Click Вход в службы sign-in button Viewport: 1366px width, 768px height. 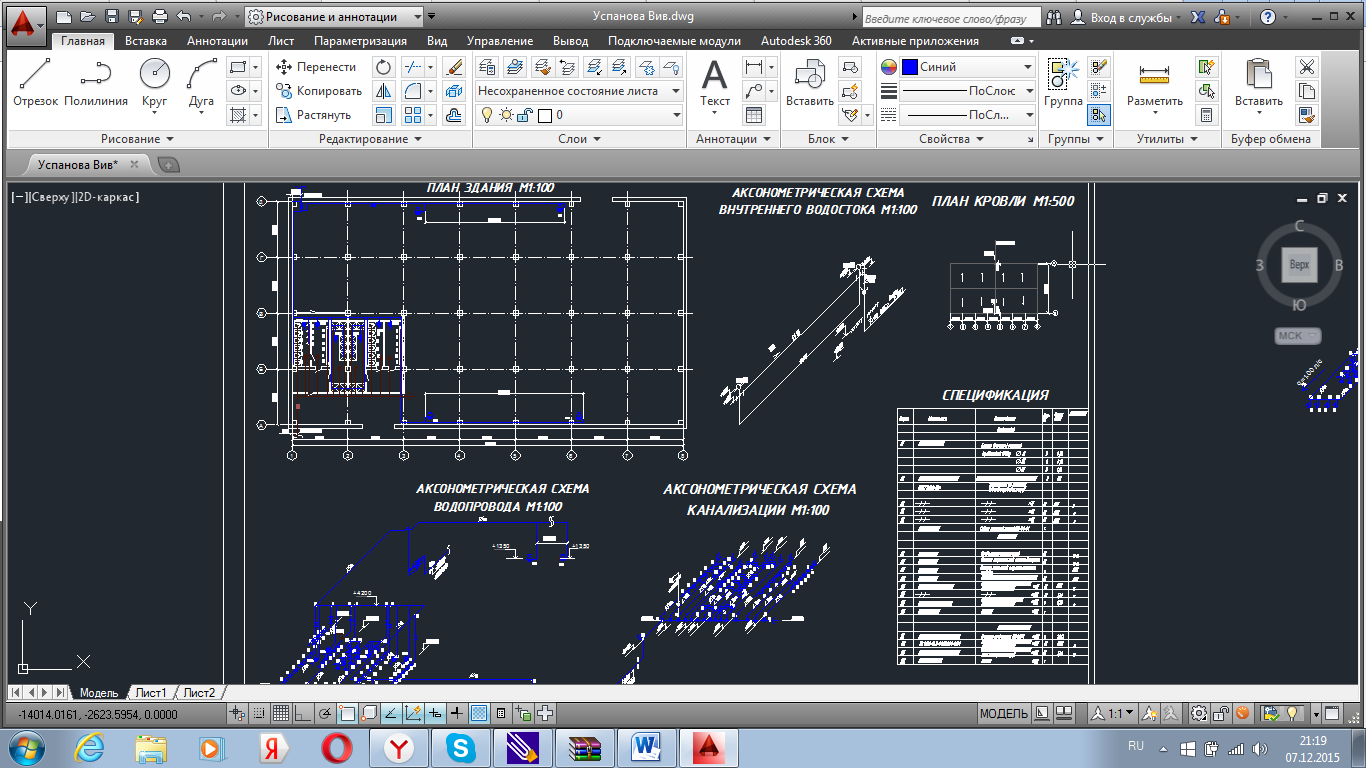(1124, 17)
